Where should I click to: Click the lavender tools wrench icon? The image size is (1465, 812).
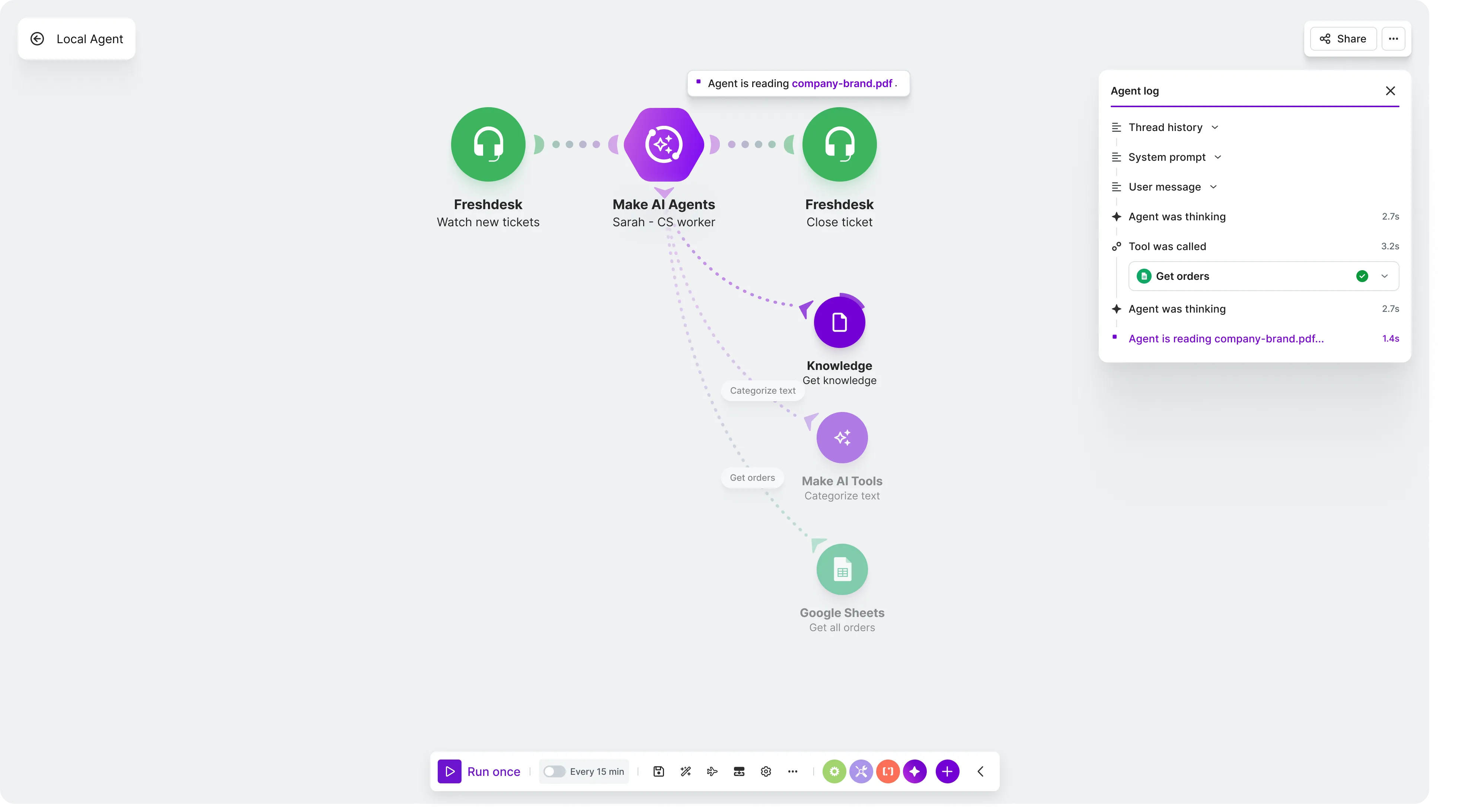click(x=861, y=772)
